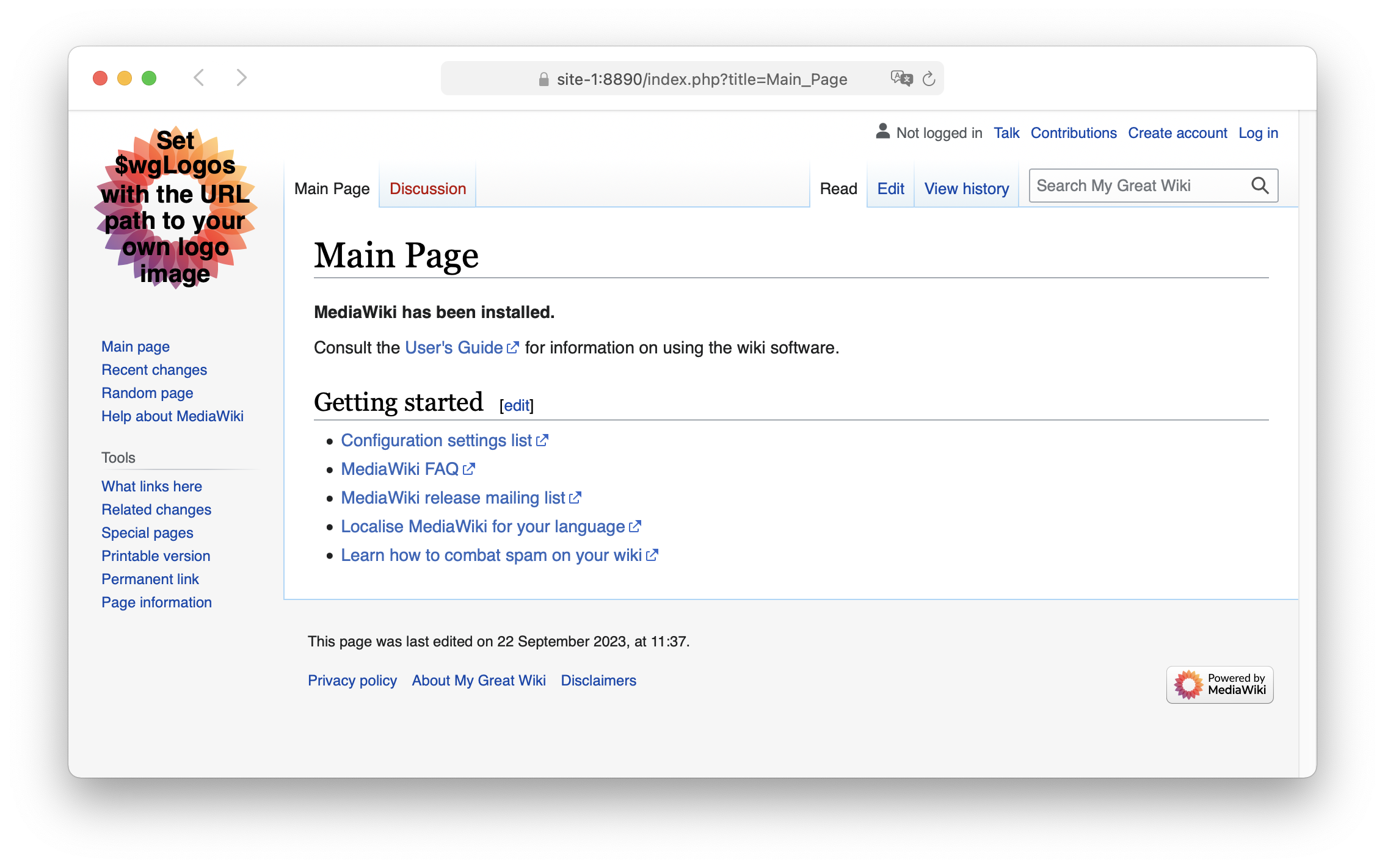The image size is (1385, 868).
Task: Open the Configuration settings list link
Action: 436,440
